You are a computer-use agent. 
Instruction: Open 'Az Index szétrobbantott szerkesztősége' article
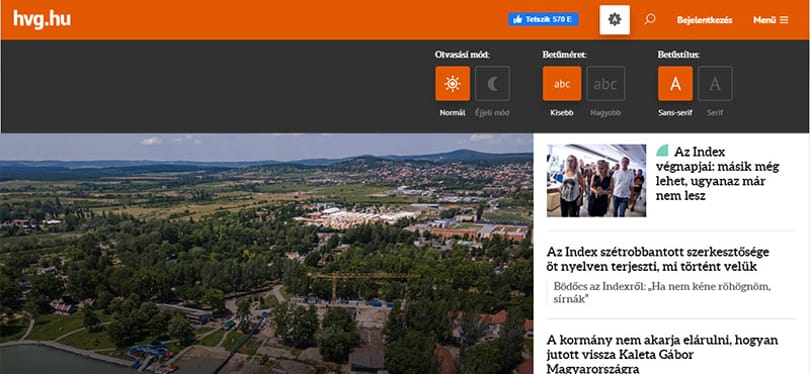click(x=658, y=259)
